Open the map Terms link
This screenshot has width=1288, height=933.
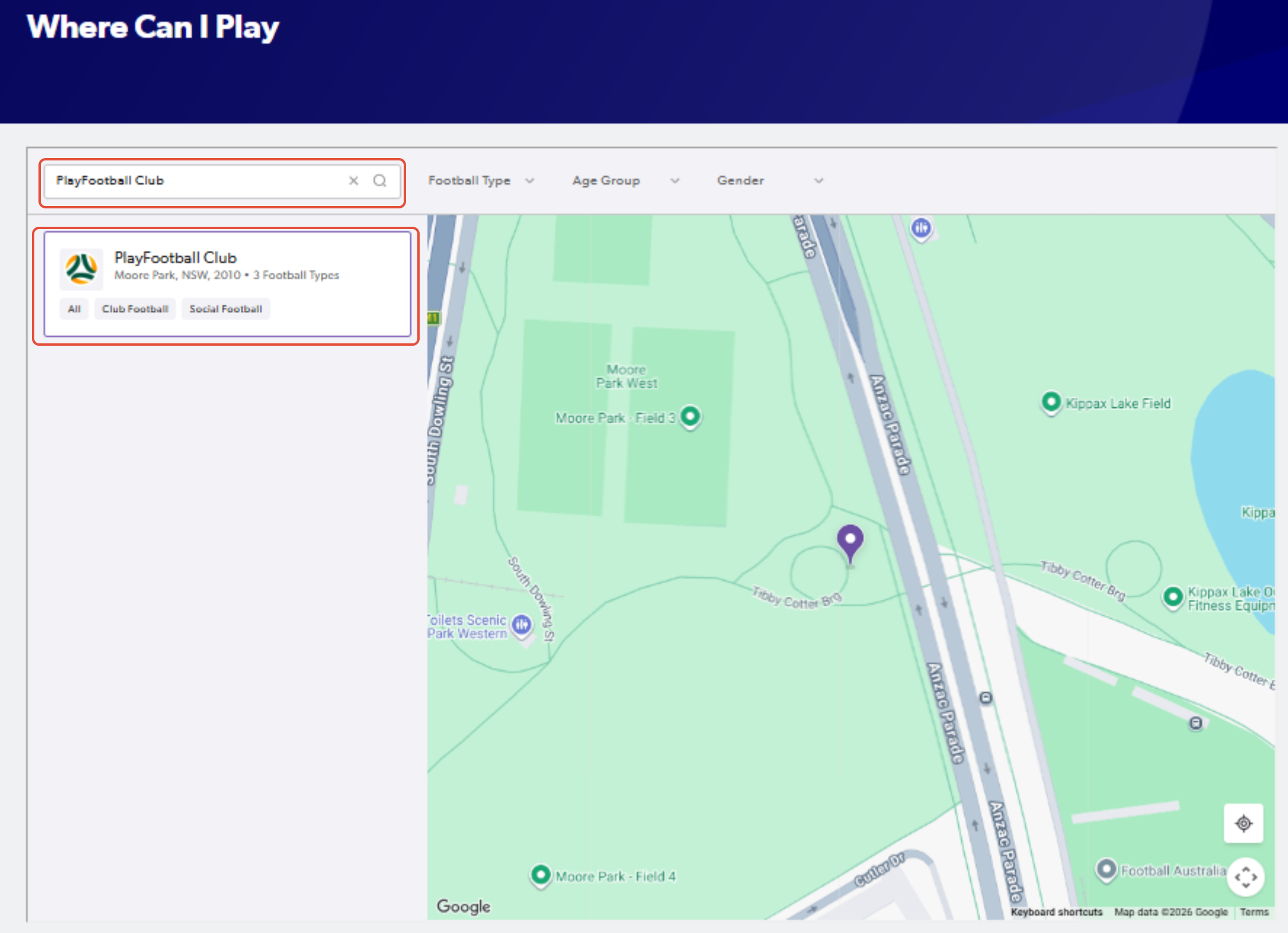click(1254, 912)
